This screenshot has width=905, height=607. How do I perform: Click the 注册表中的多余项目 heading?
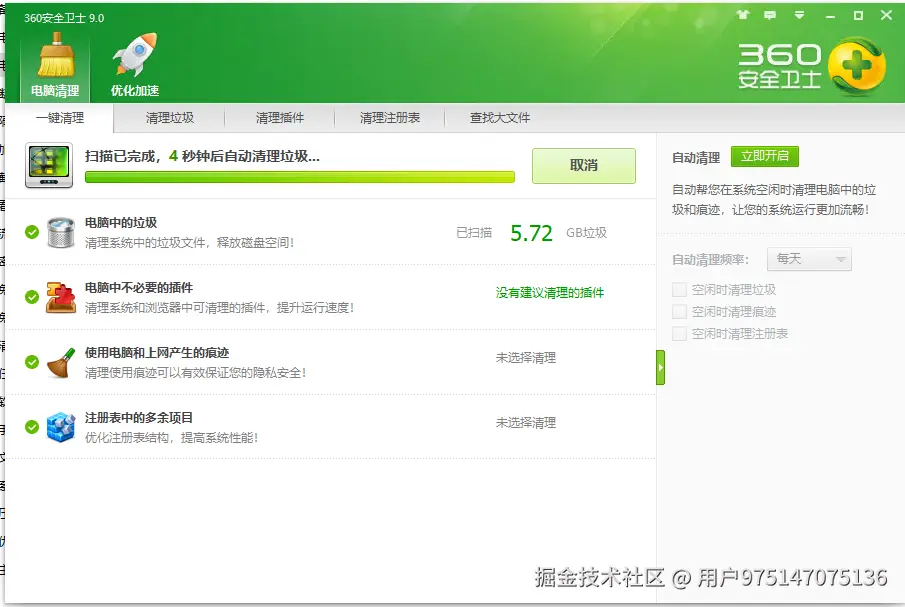(x=139, y=418)
